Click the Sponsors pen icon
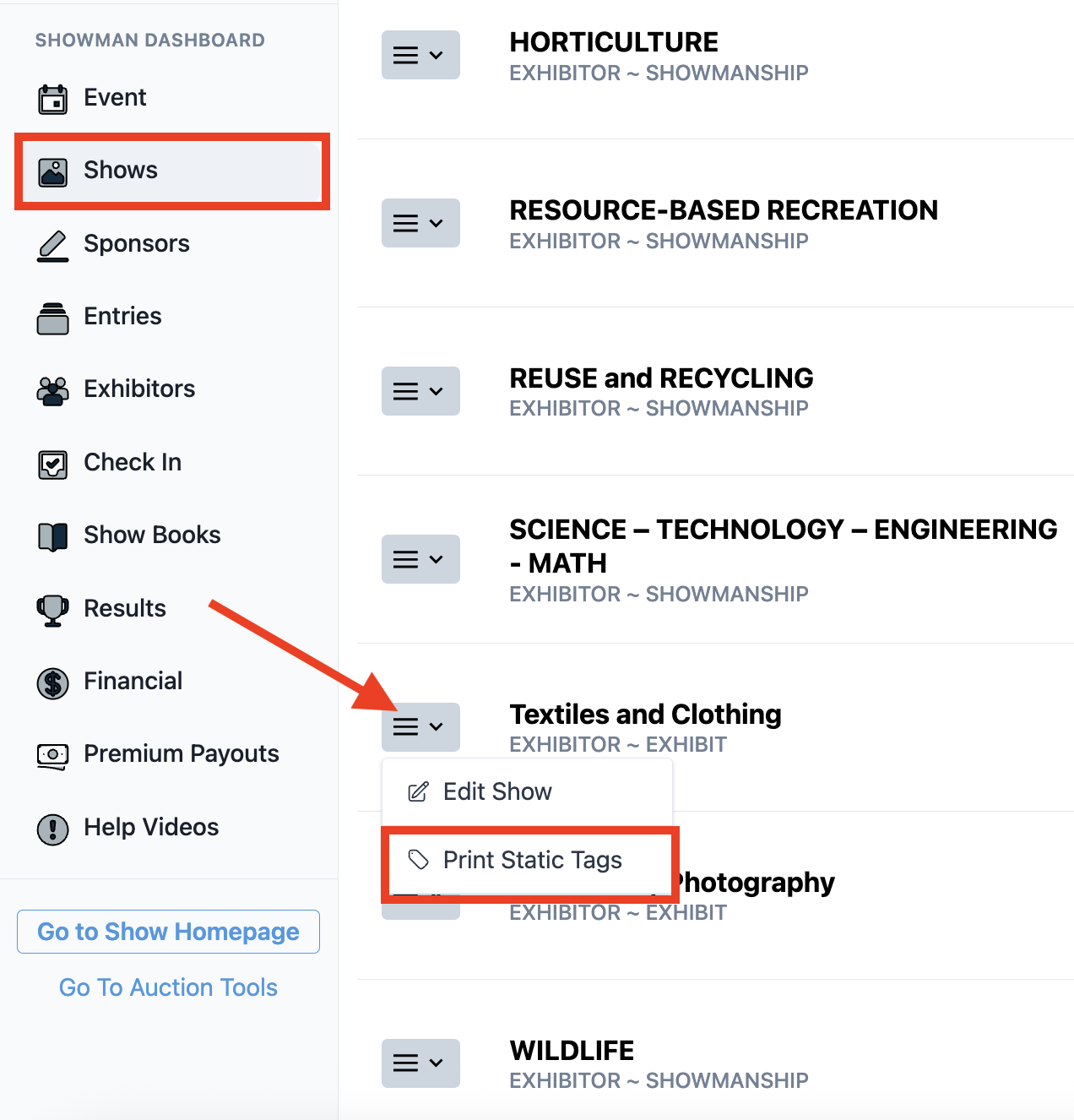 (53, 245)
